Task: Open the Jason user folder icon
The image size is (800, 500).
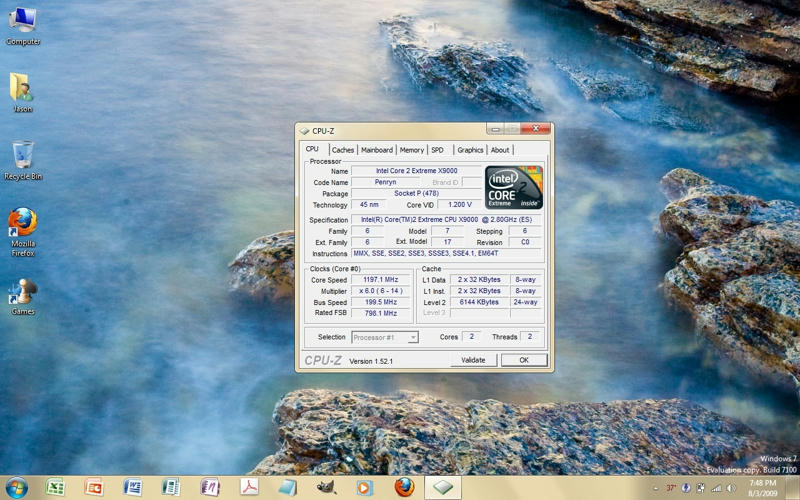Action: [22, 92]
